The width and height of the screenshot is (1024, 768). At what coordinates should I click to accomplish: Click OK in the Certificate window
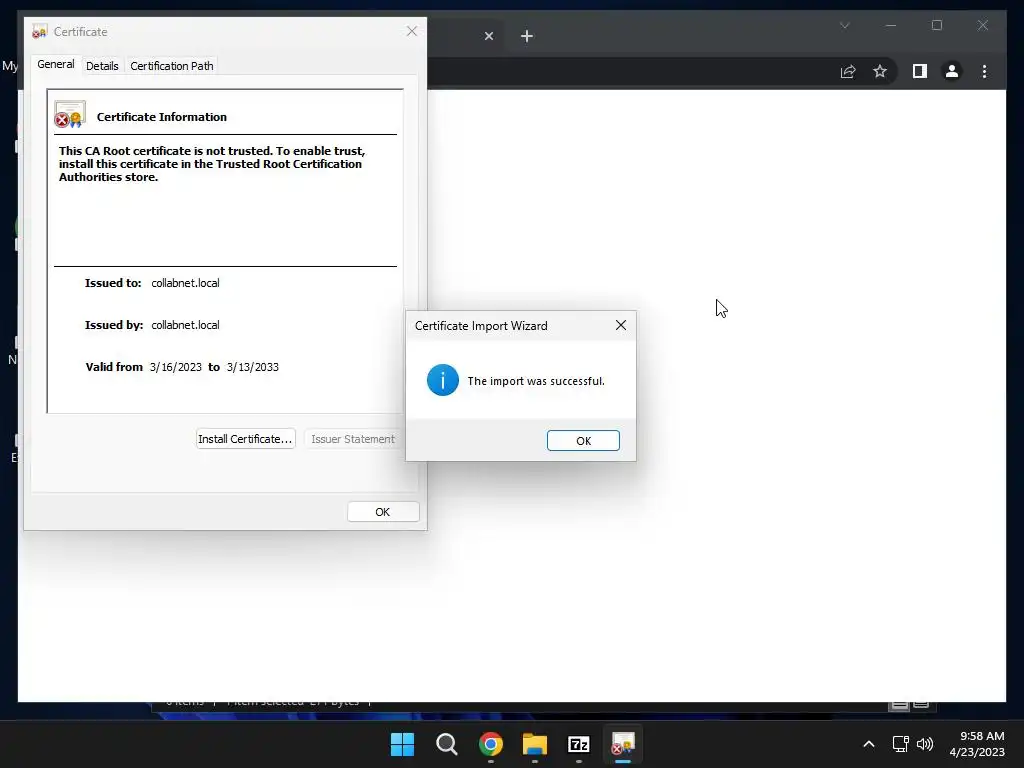pos(383,512)
